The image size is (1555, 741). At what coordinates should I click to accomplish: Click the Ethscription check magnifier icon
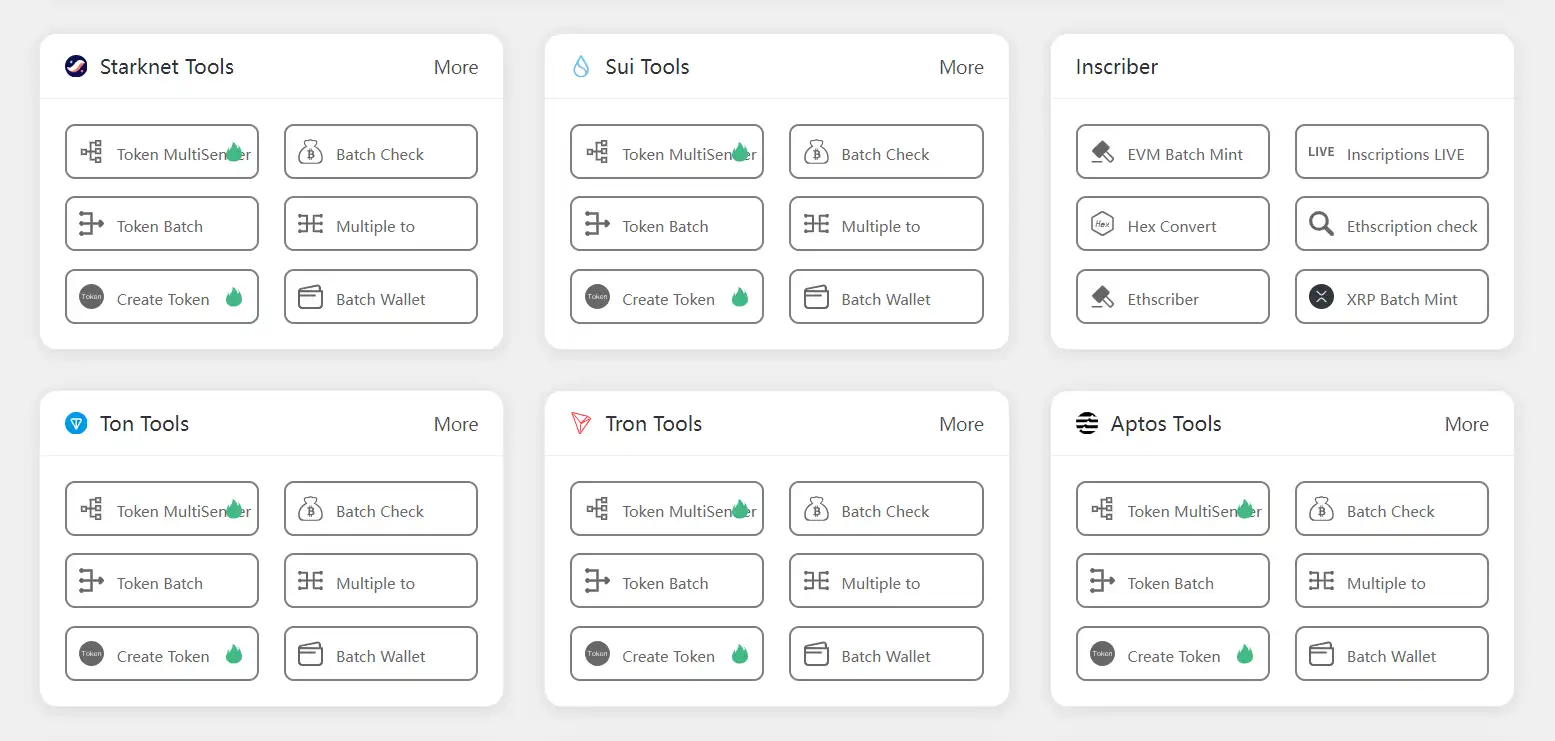tap(1321, 224)
